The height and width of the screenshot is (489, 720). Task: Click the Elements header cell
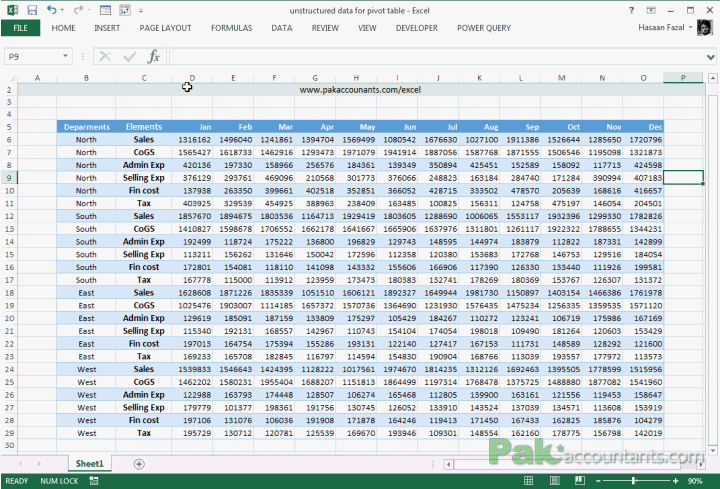coord(144,127)
